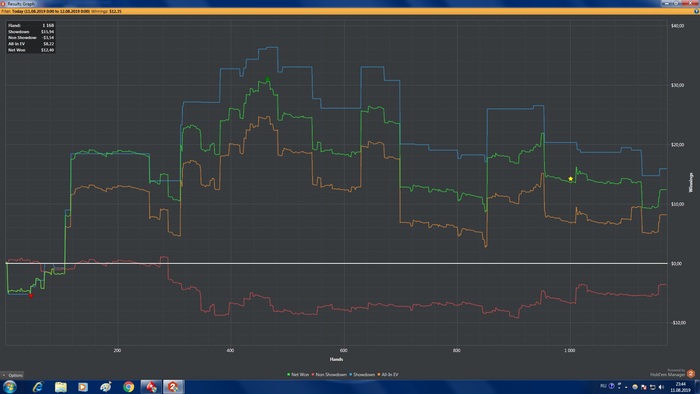Launch Internet Explorer from the taskbar
700x394 pixels.
[38, 387]
